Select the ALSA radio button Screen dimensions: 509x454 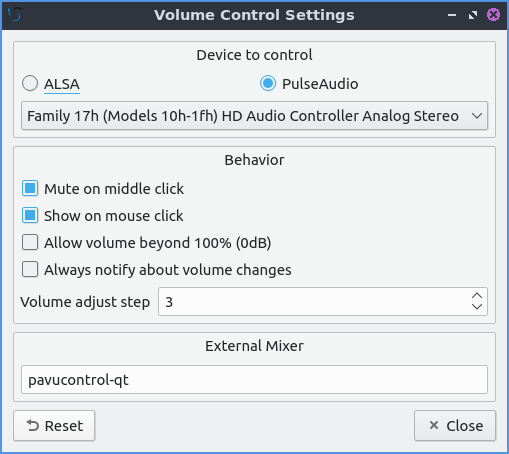click(30, 83)
